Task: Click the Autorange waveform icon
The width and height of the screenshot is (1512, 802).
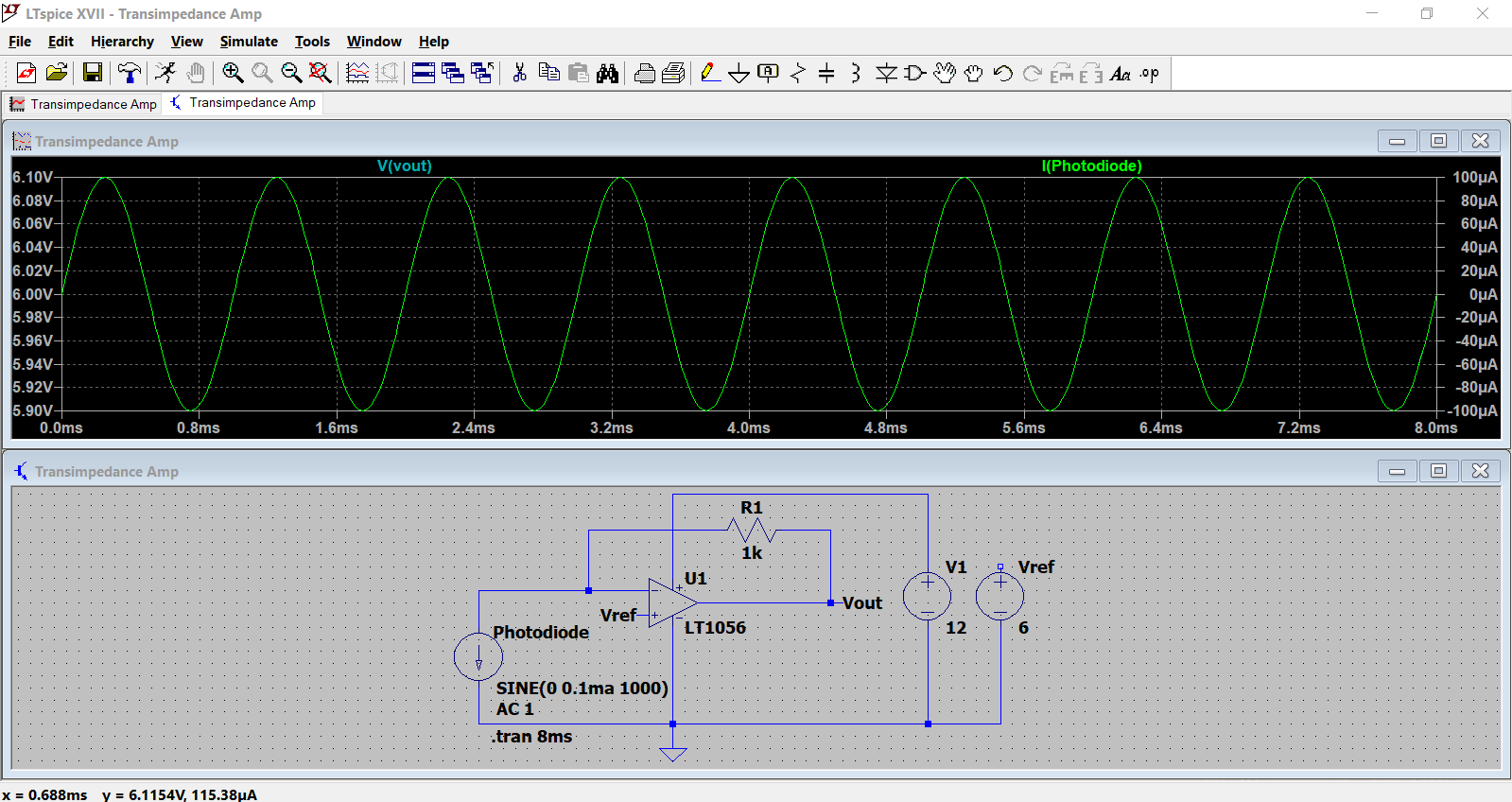Action: tap(387, 73)
